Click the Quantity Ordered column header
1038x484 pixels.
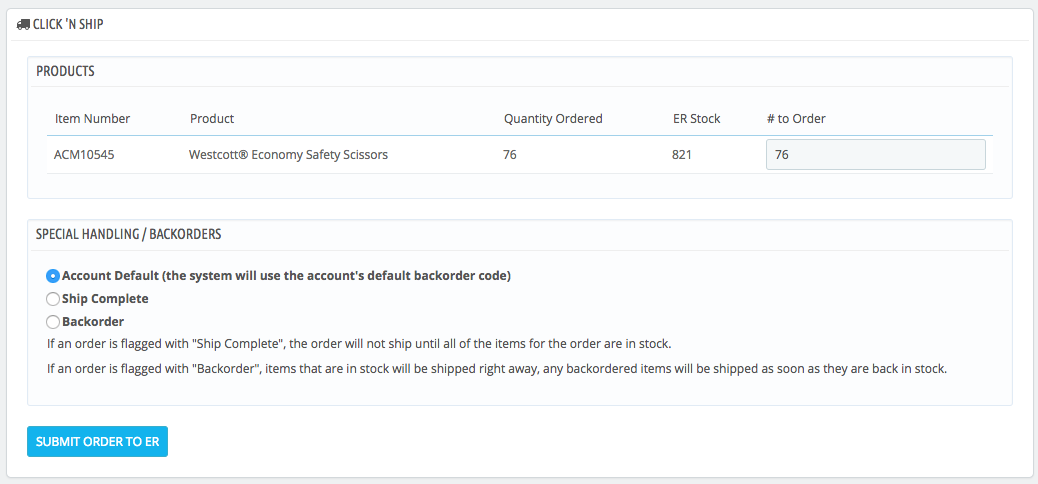pos(553,119)
